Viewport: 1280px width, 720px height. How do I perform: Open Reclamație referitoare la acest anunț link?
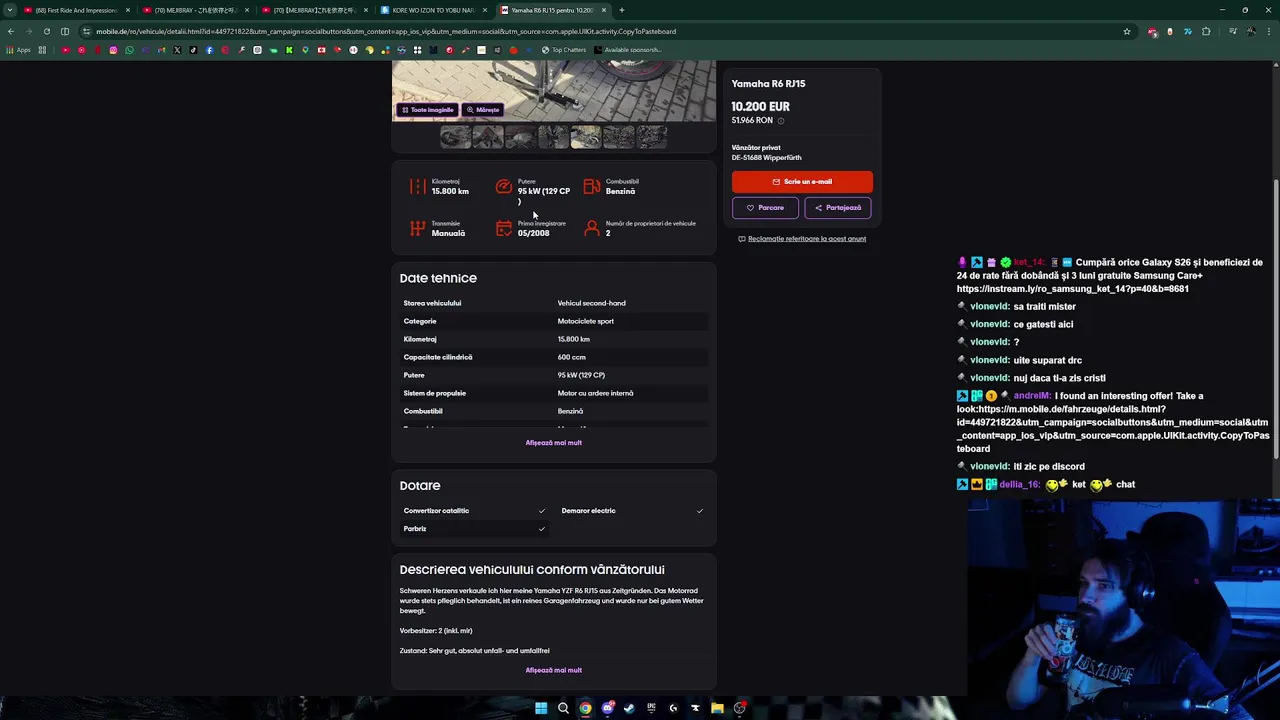click(802, 239)
